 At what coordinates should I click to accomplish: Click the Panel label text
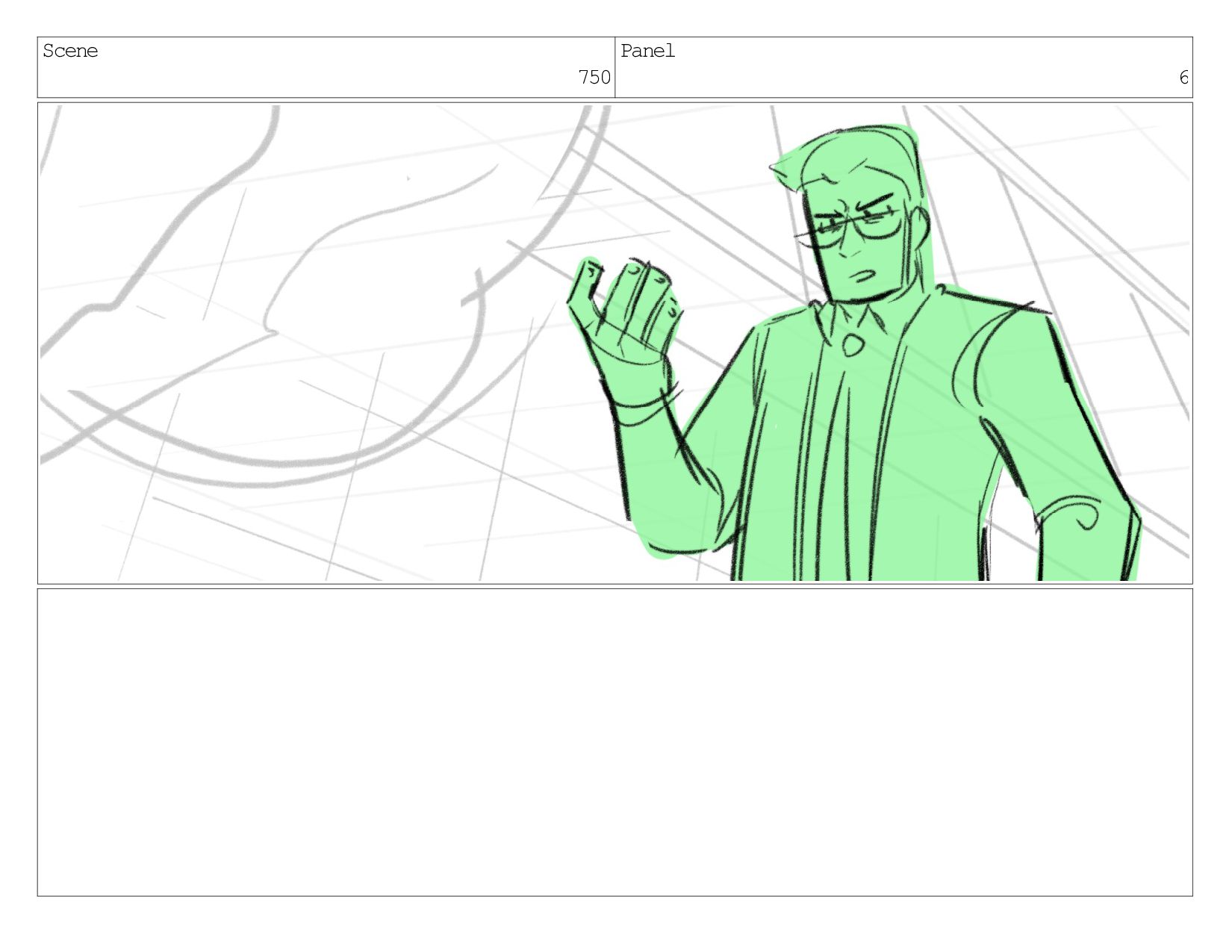648,51
